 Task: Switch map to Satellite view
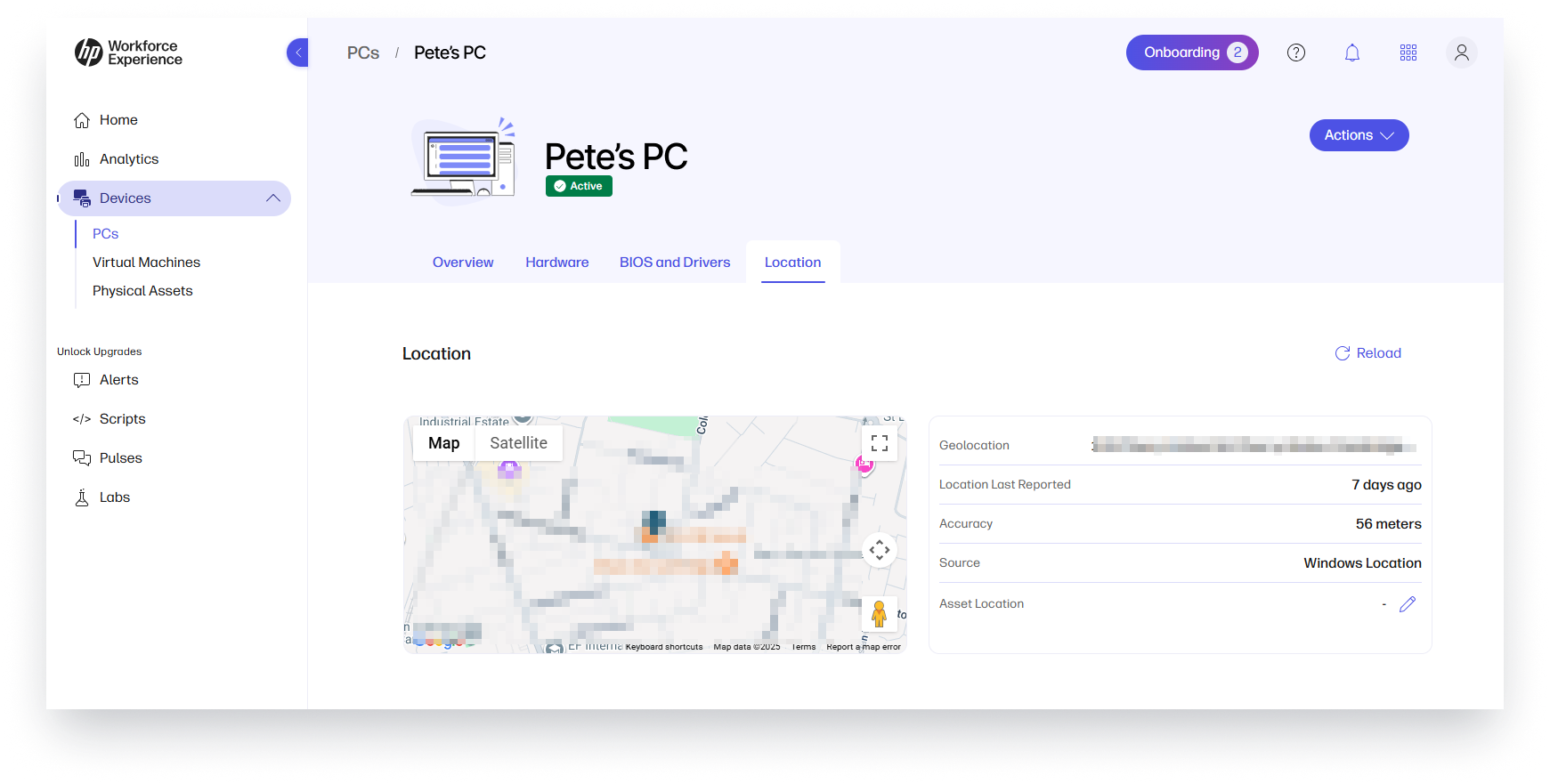pyautogui.click(x=518, y=443)
